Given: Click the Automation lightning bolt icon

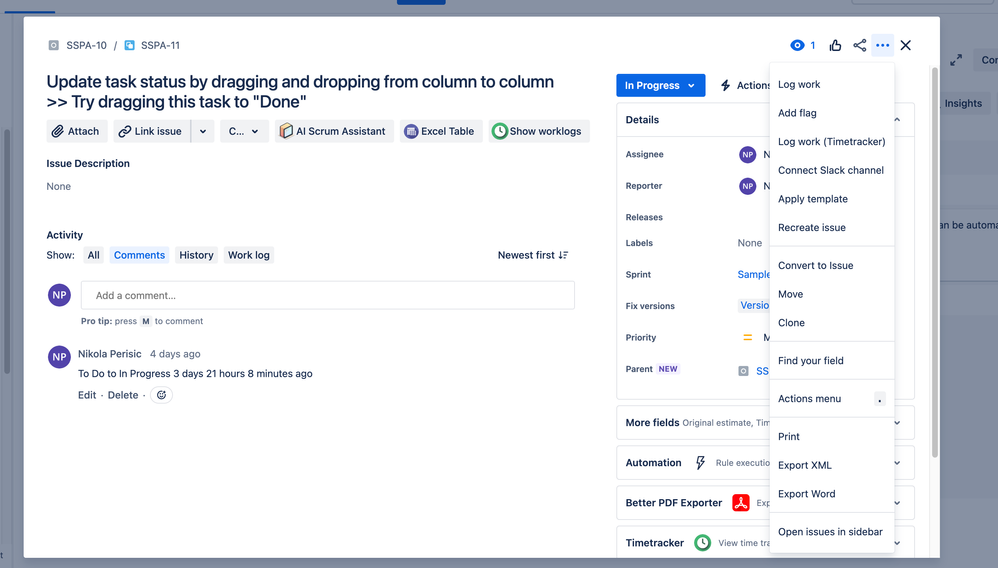Looking at the screenshot, I should [x=700, y=463].
